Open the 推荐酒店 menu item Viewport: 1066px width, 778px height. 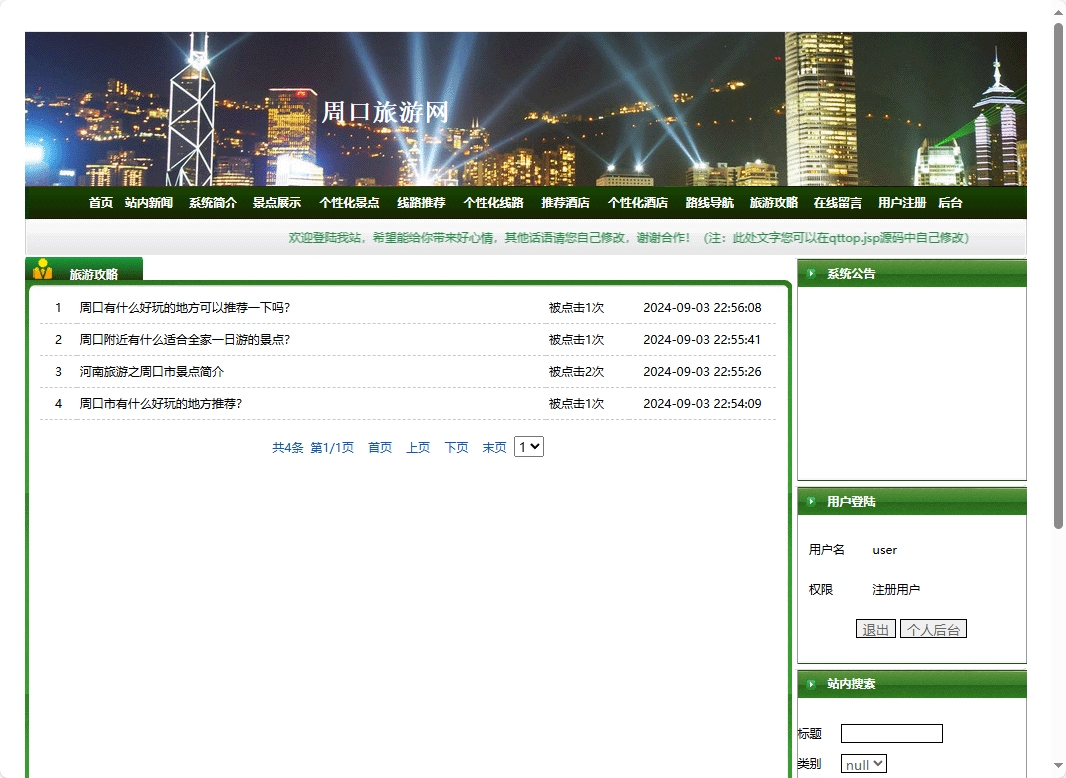pyautogui.click(x=564, y=202)
